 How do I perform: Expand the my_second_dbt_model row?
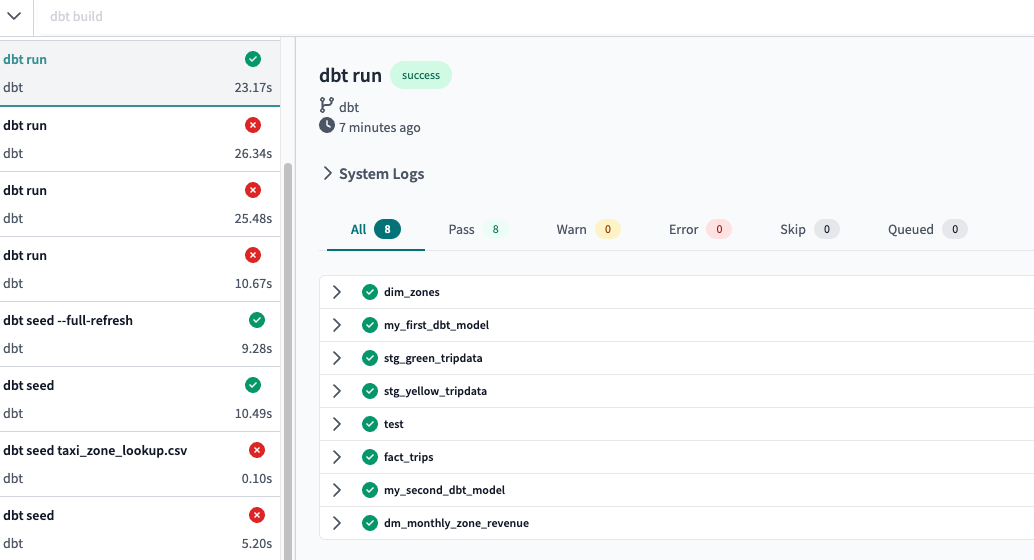point(336,490)
